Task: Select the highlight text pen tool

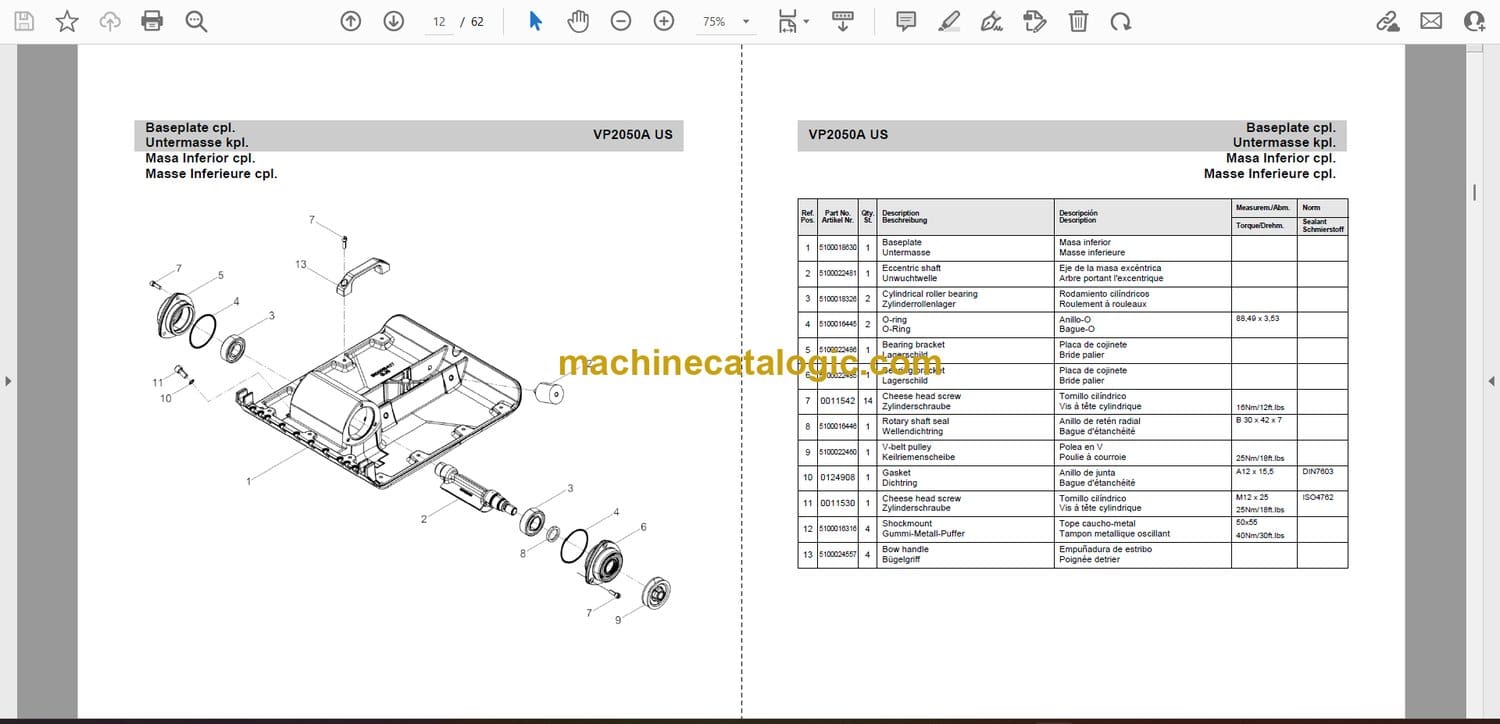Action: pos(949,21)
